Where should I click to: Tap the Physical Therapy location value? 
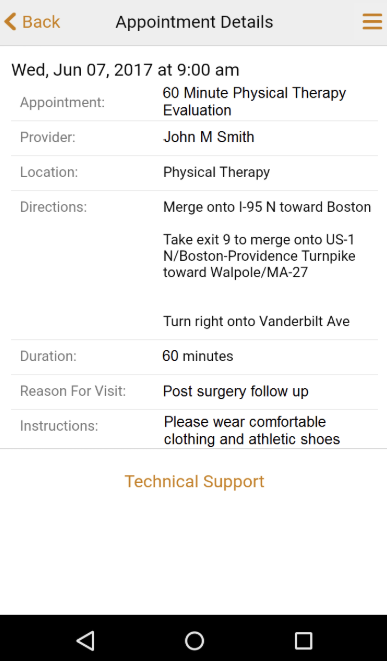click(216, 172)
